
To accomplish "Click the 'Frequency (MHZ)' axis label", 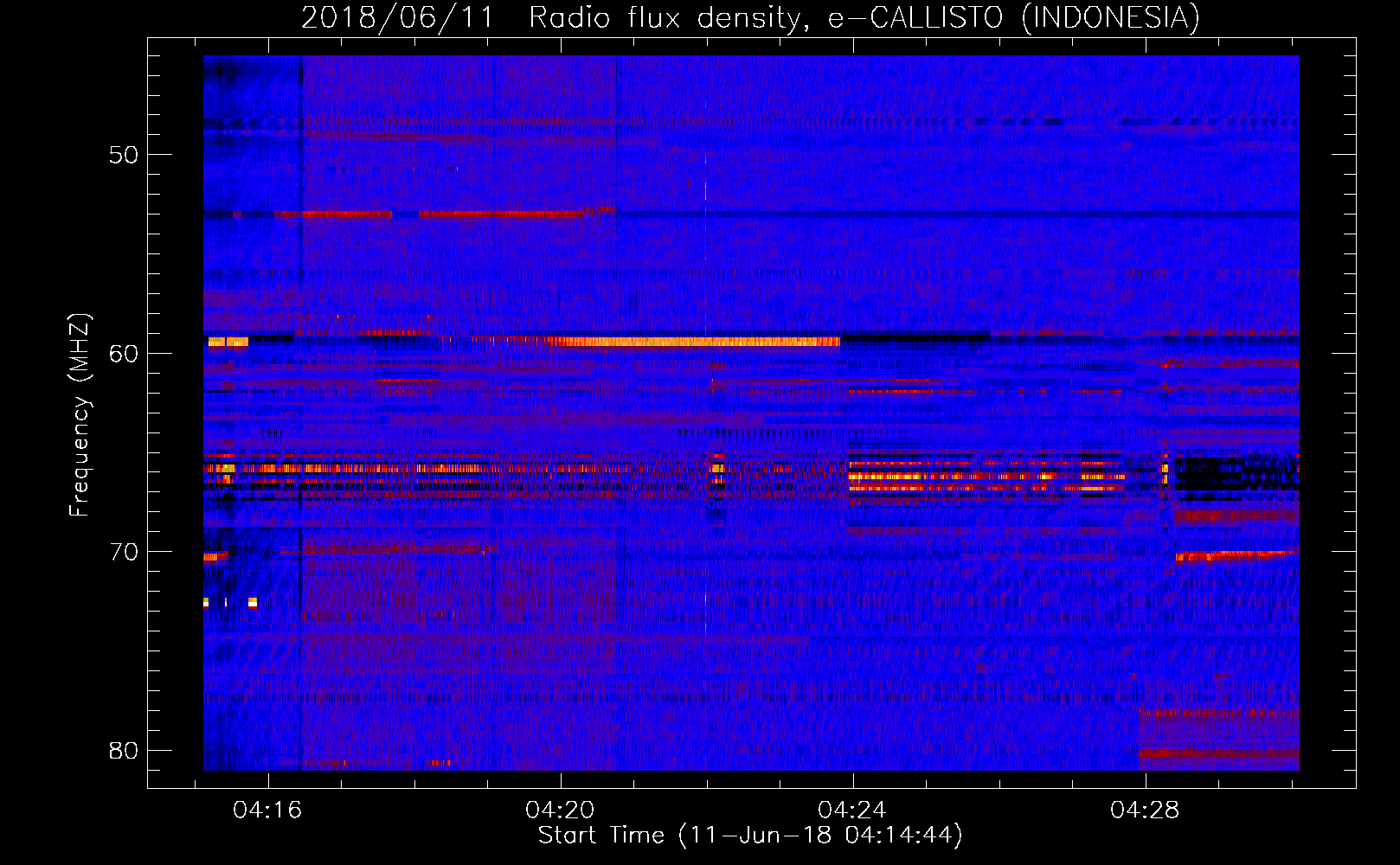I will click(x=80, y=414).
